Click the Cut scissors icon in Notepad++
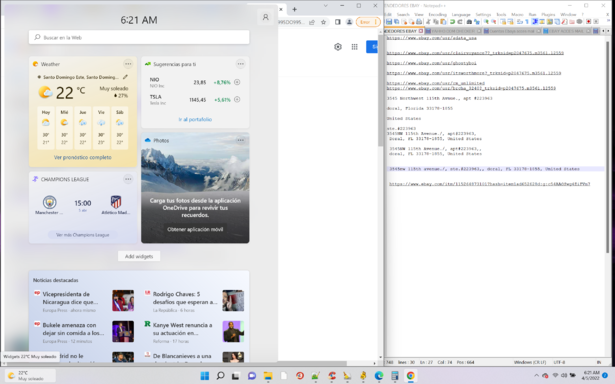The width and height of the screenshot is (615, 384). (x=428, y=22)
